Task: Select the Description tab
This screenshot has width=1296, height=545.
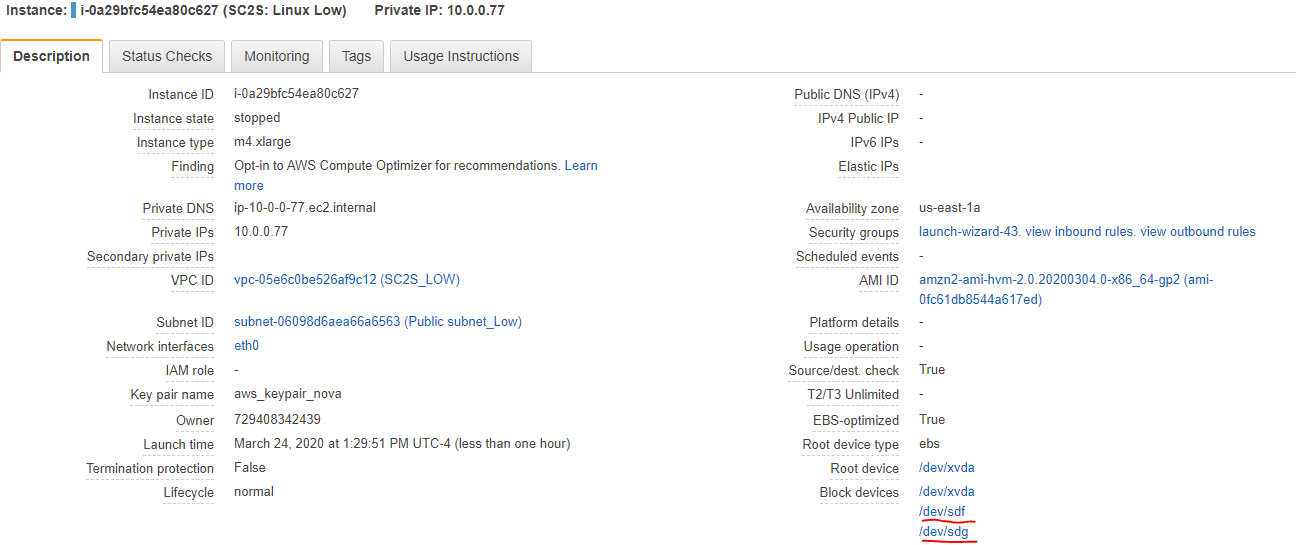Action: coord(52,56)
